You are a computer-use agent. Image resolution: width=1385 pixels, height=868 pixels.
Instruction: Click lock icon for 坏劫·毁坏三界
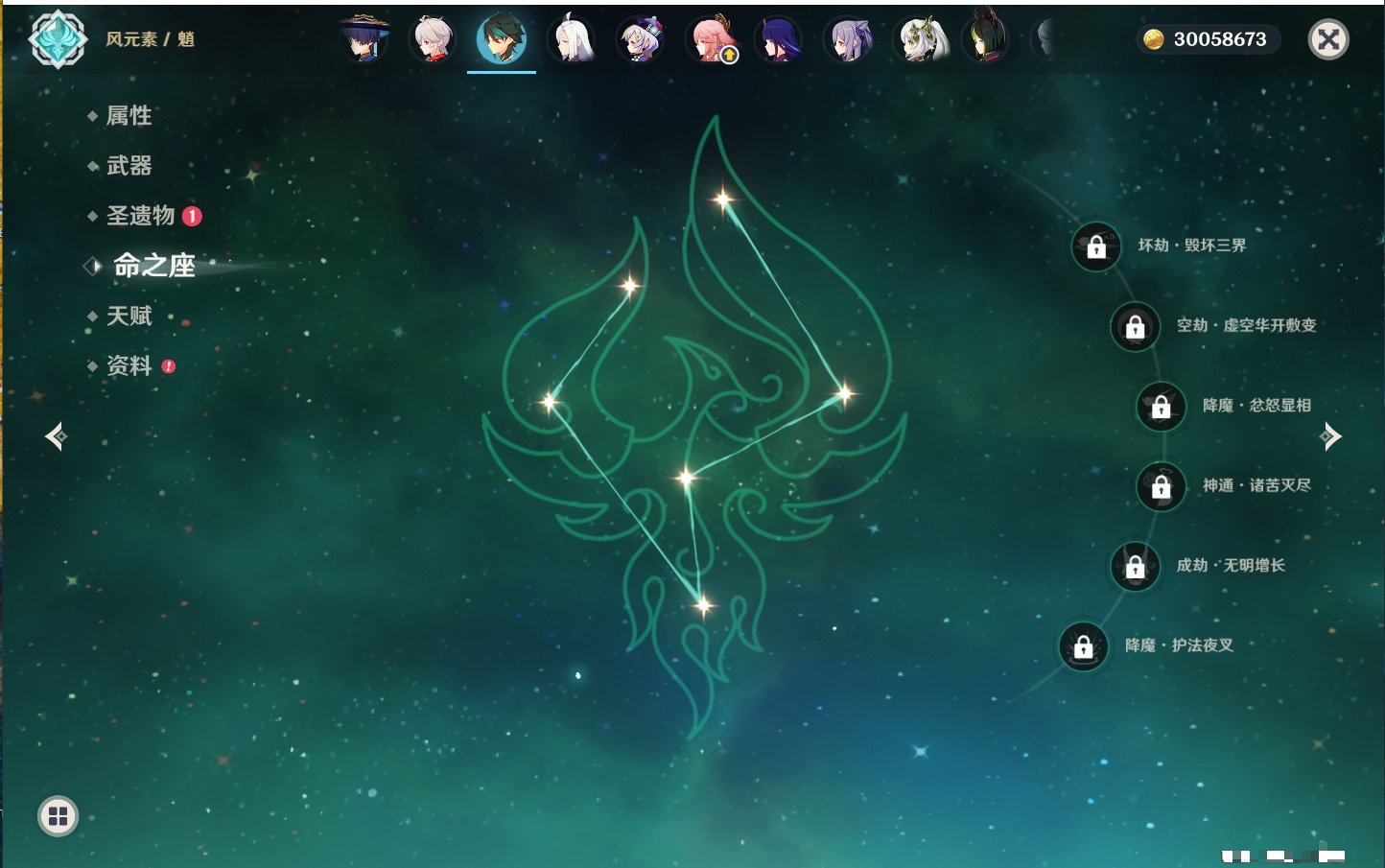tap(1096, 246)
